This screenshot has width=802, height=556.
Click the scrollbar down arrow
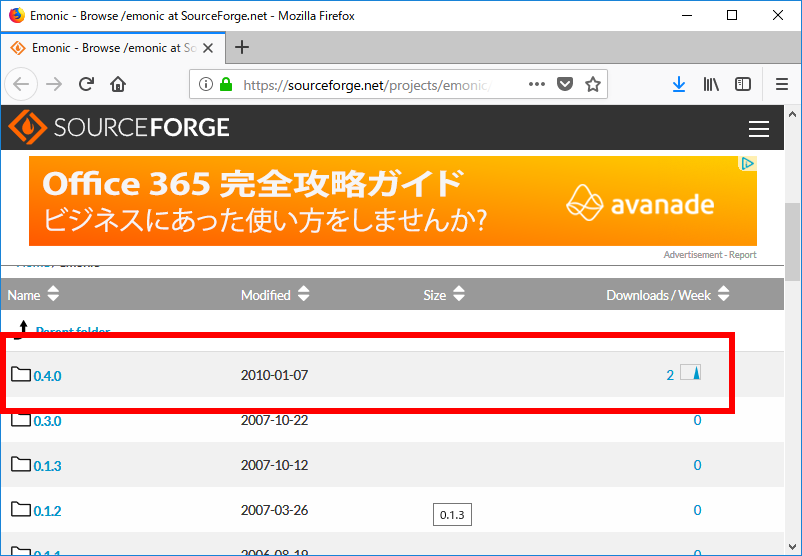(793, 546)
